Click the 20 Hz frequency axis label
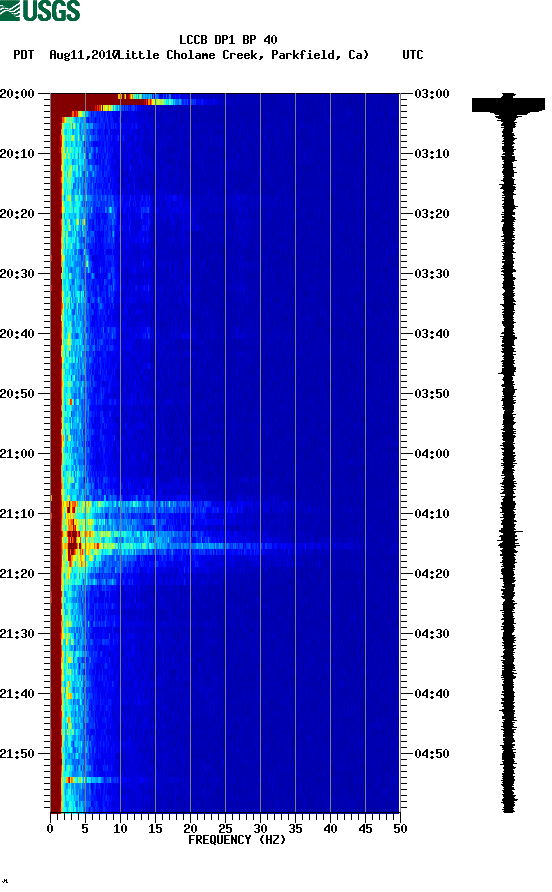 190,829
